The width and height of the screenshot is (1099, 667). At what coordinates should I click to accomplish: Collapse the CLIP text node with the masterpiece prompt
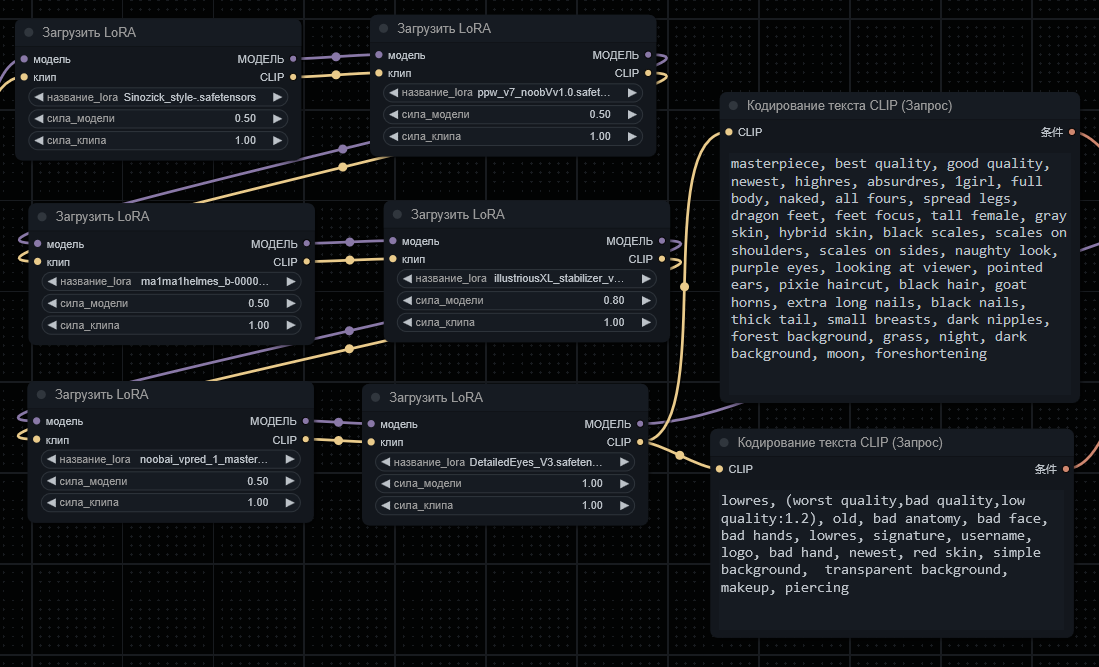(733, 106)
